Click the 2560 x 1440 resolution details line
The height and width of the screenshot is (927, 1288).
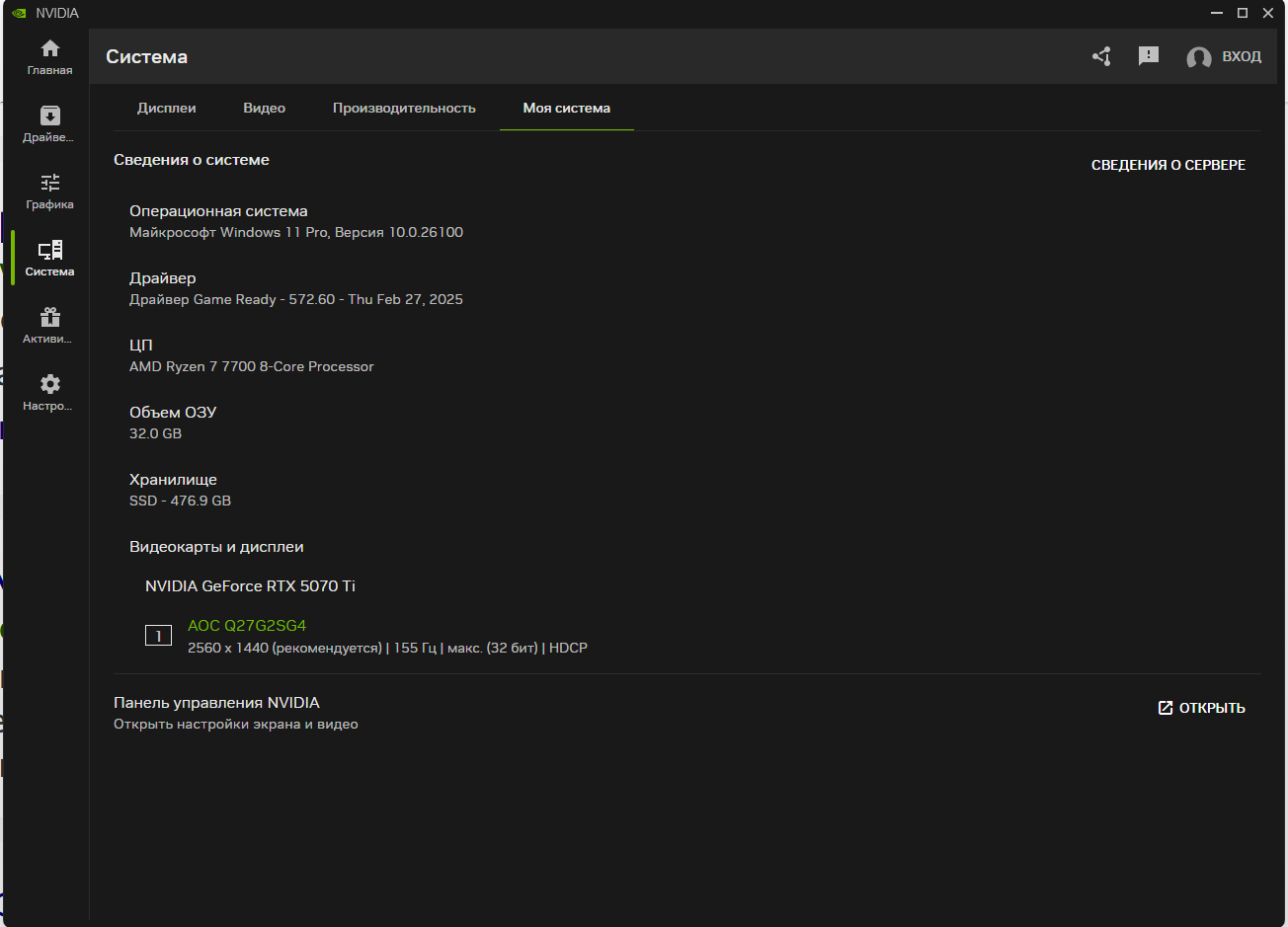tap(388, 648)
